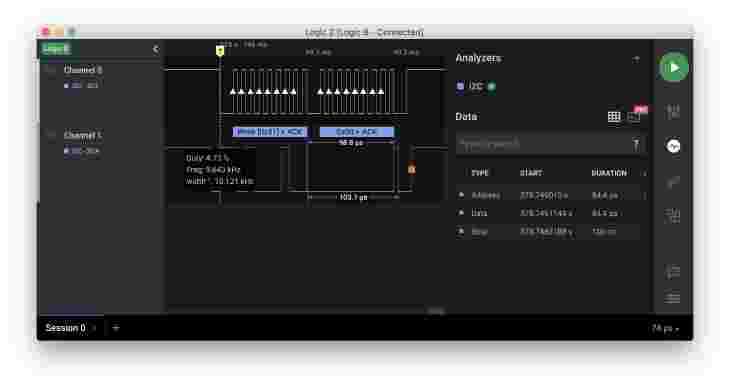Add a new session tab with plus
This screenshot has height=389, width=730.
tap(116, 328)
